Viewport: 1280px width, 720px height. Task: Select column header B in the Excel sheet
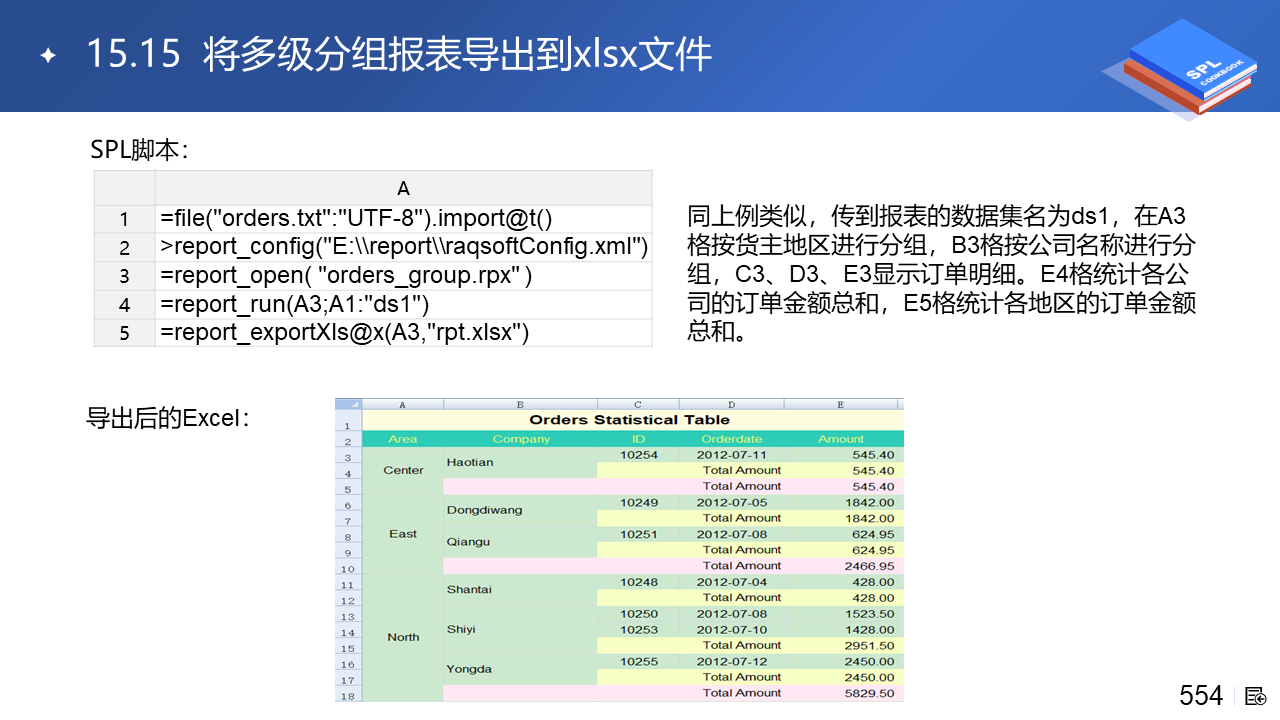click(521, 404)
